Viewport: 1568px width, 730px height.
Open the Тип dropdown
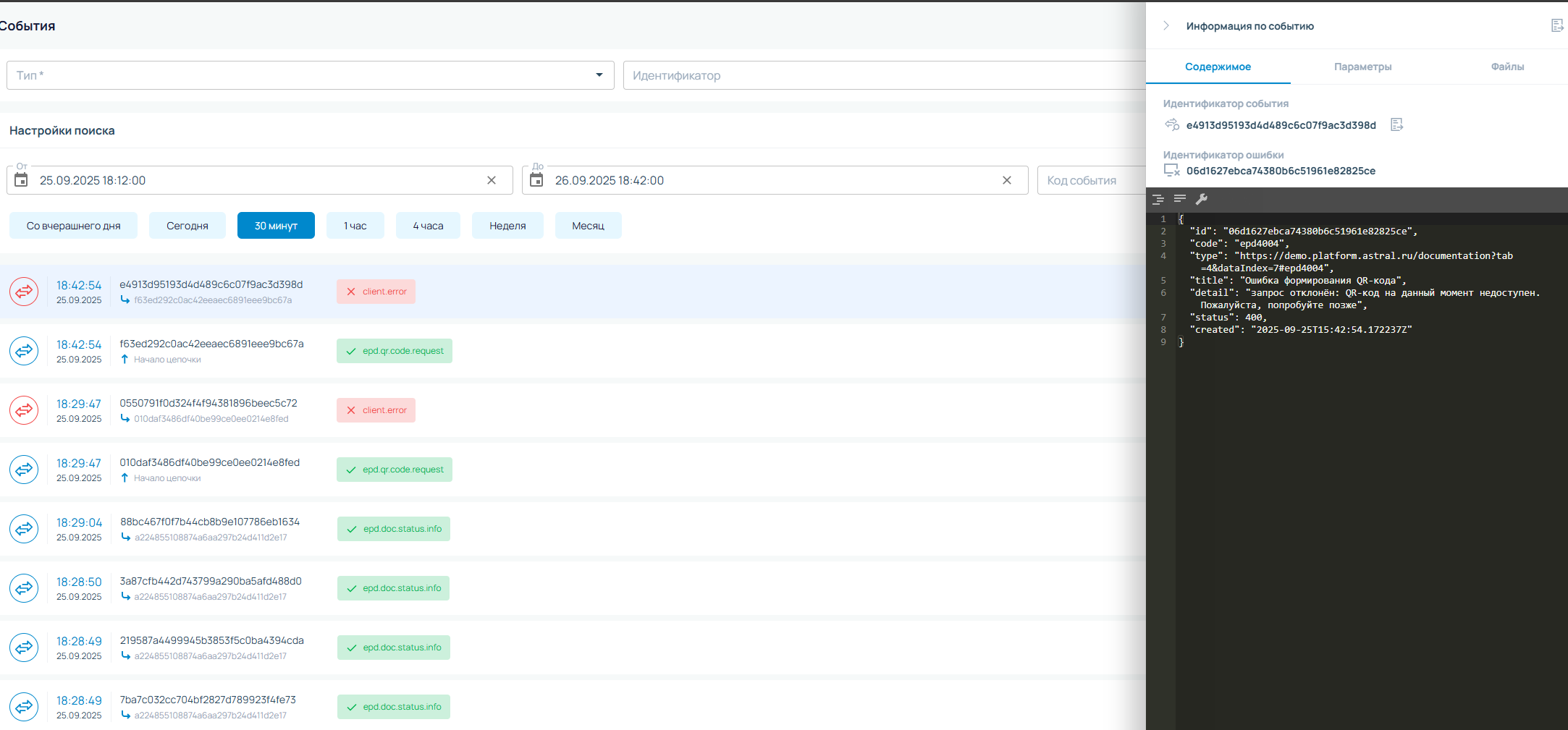click(x=310, y=75)
